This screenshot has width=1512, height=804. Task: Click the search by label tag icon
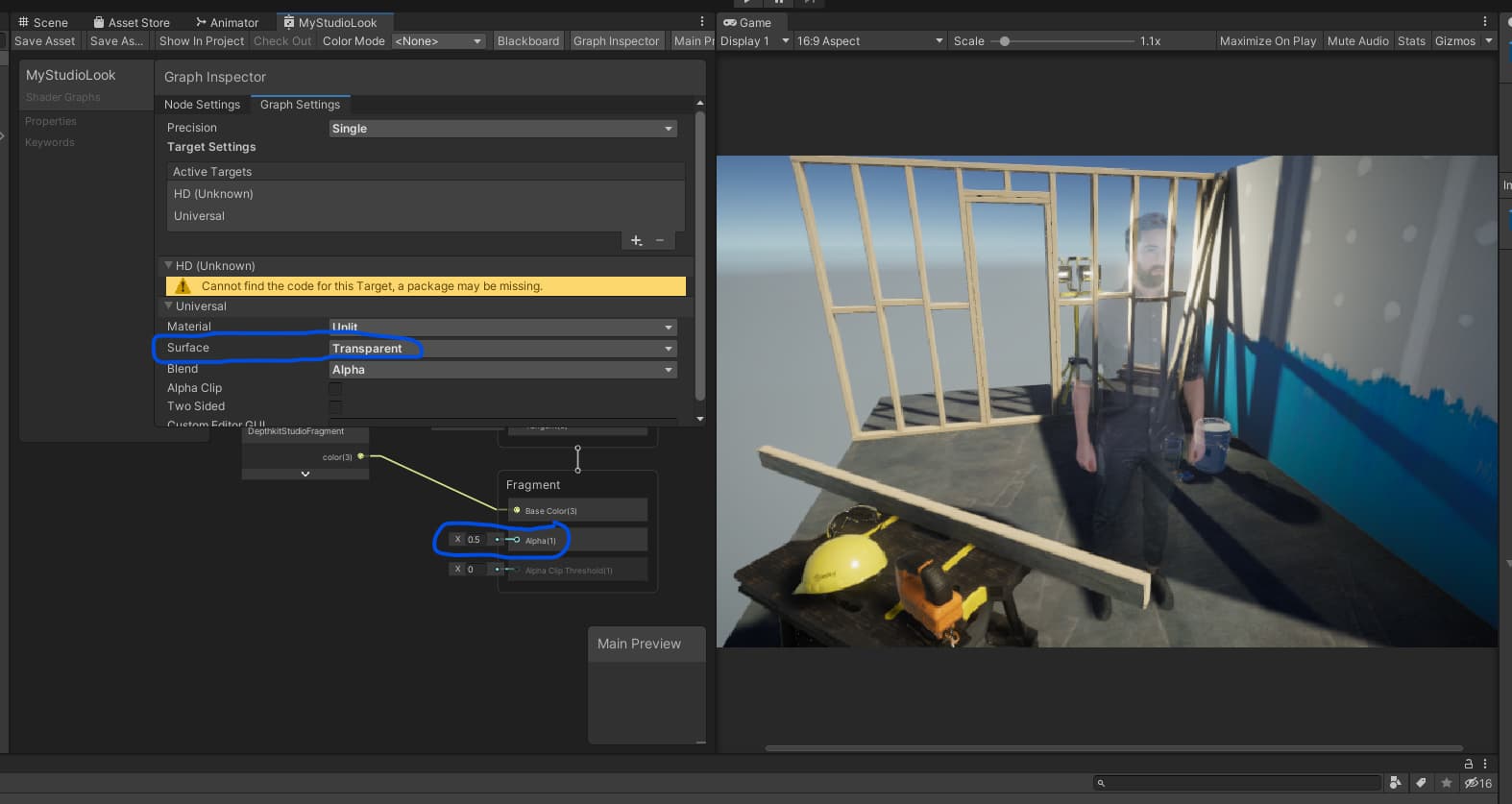pyautogui.click(x=1421, y=783)
